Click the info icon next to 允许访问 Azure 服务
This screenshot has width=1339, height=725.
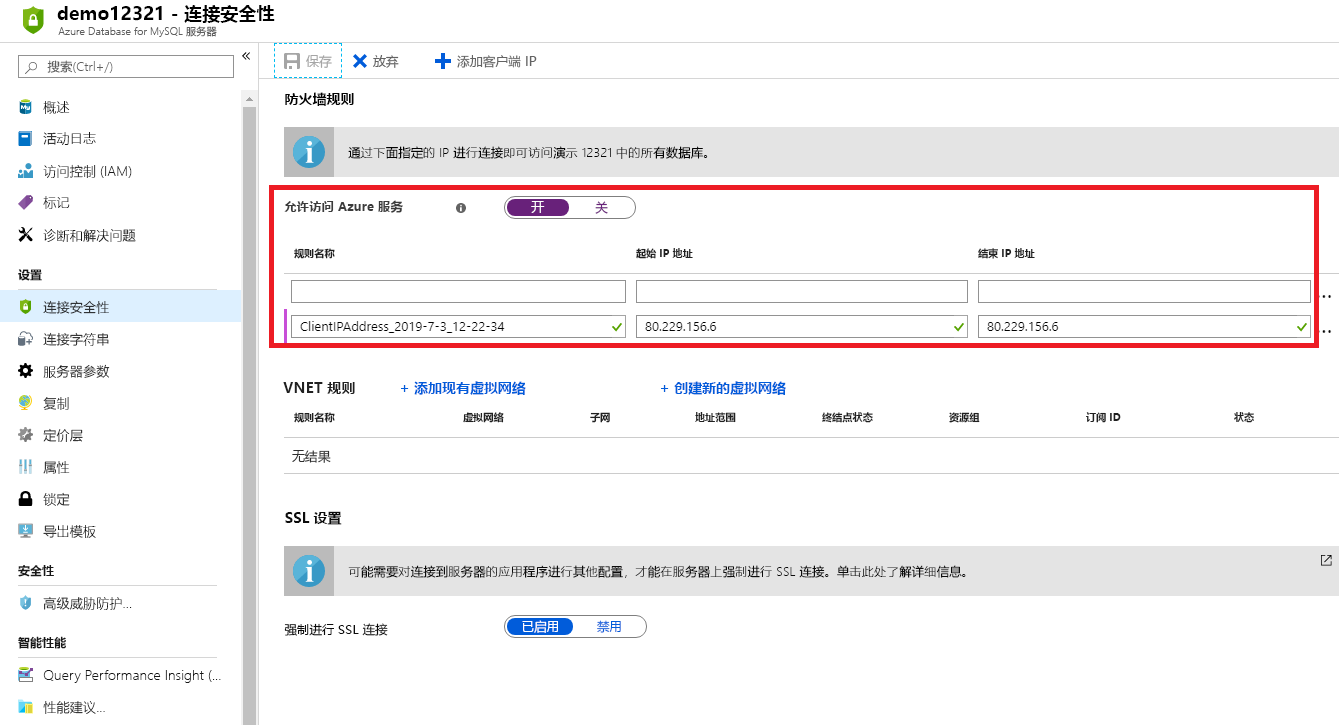461,208
